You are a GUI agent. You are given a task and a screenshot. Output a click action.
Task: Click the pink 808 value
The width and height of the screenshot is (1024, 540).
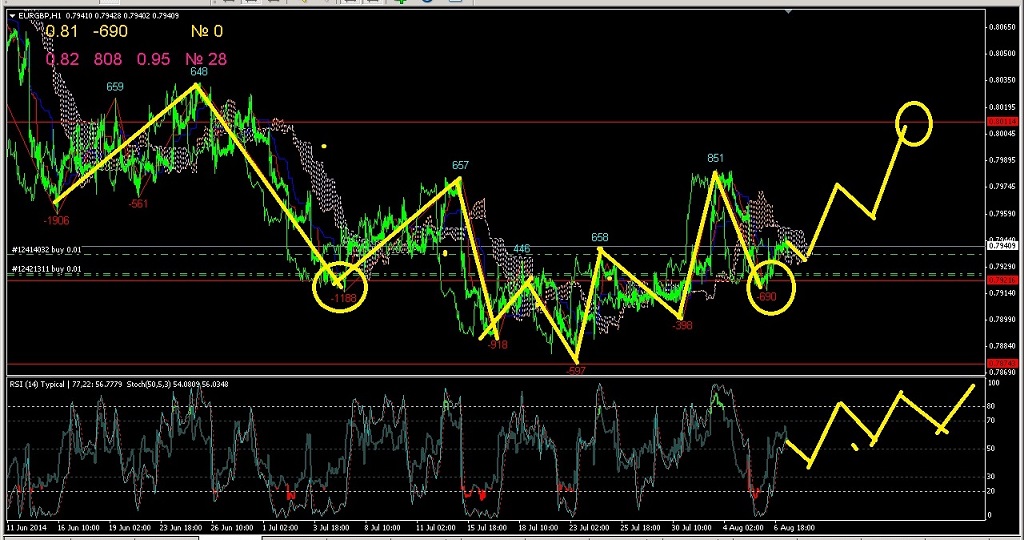(108, 59)
